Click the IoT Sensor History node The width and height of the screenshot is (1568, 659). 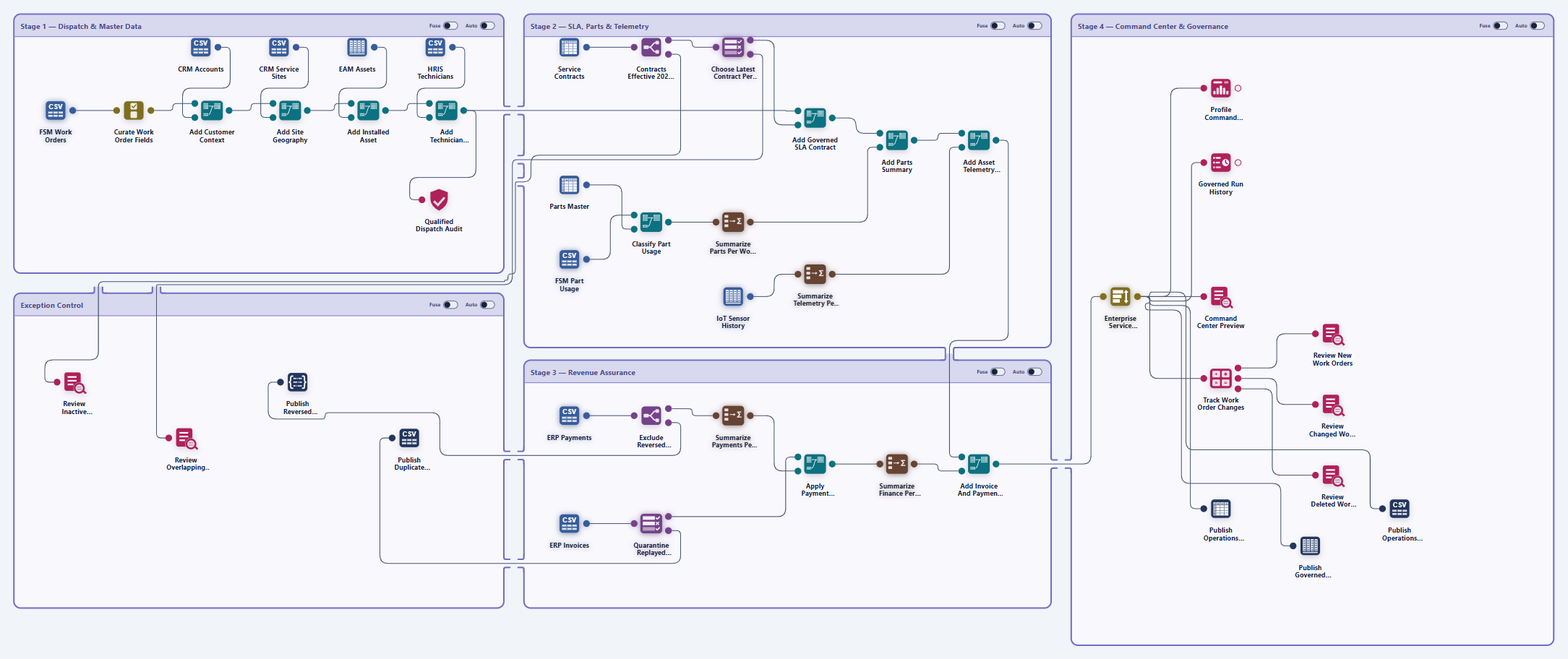(733, 297)
